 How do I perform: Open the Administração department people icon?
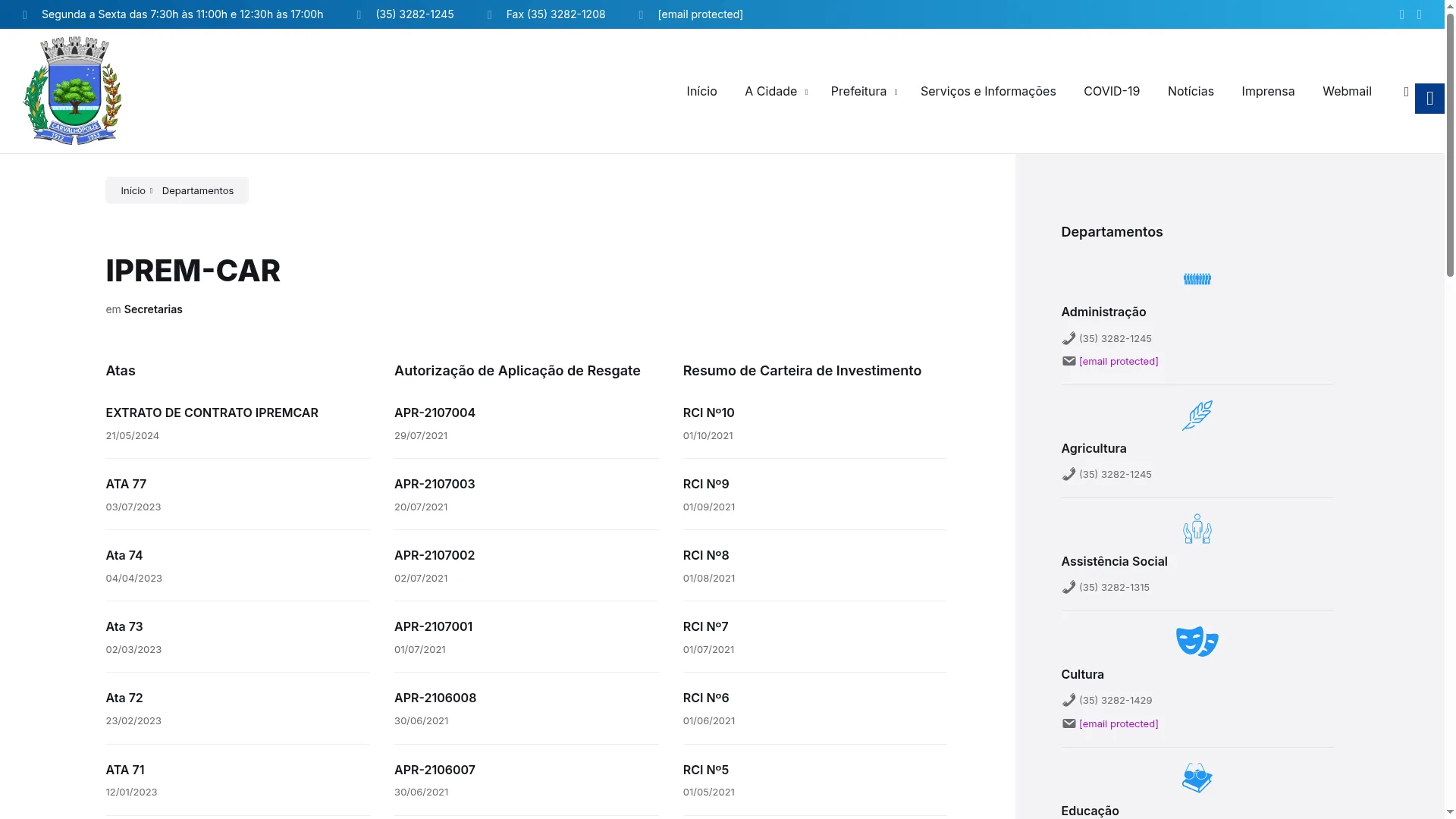[x=1197, y=279]
